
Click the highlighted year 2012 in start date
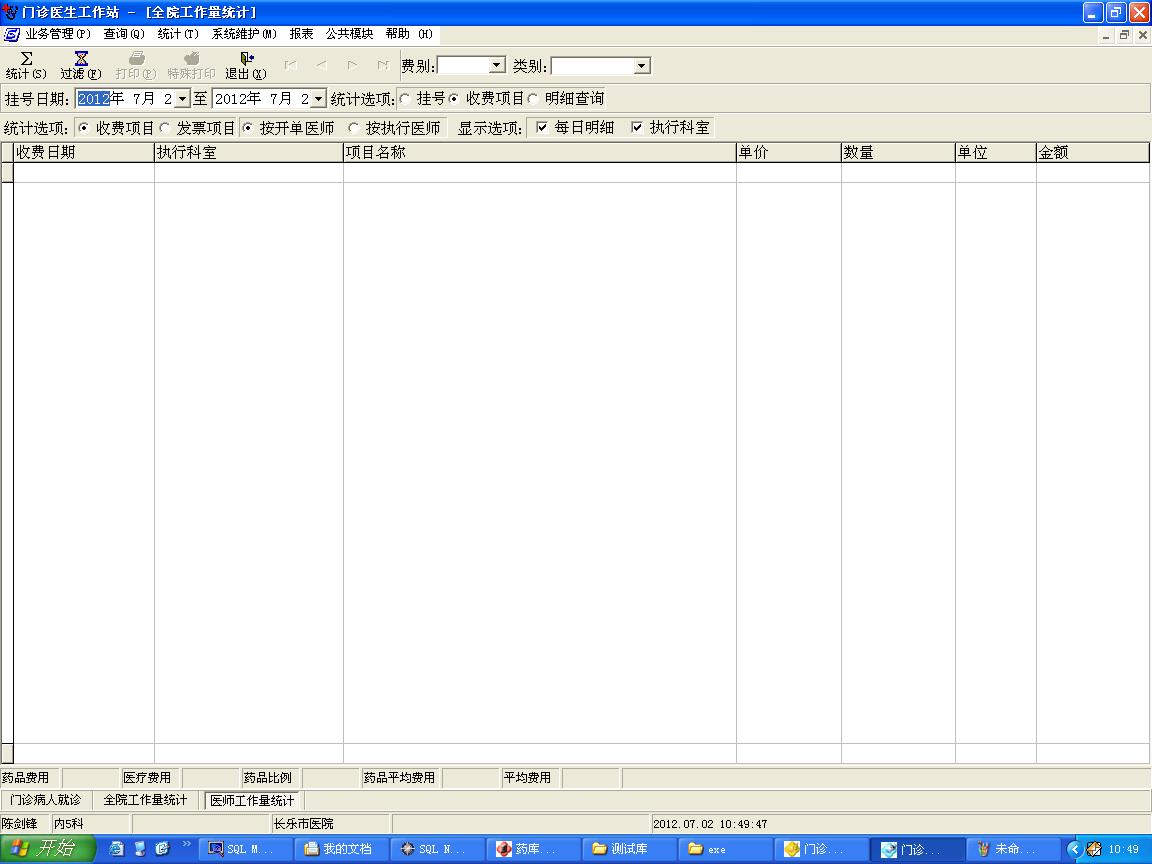(x=93, y=98)
